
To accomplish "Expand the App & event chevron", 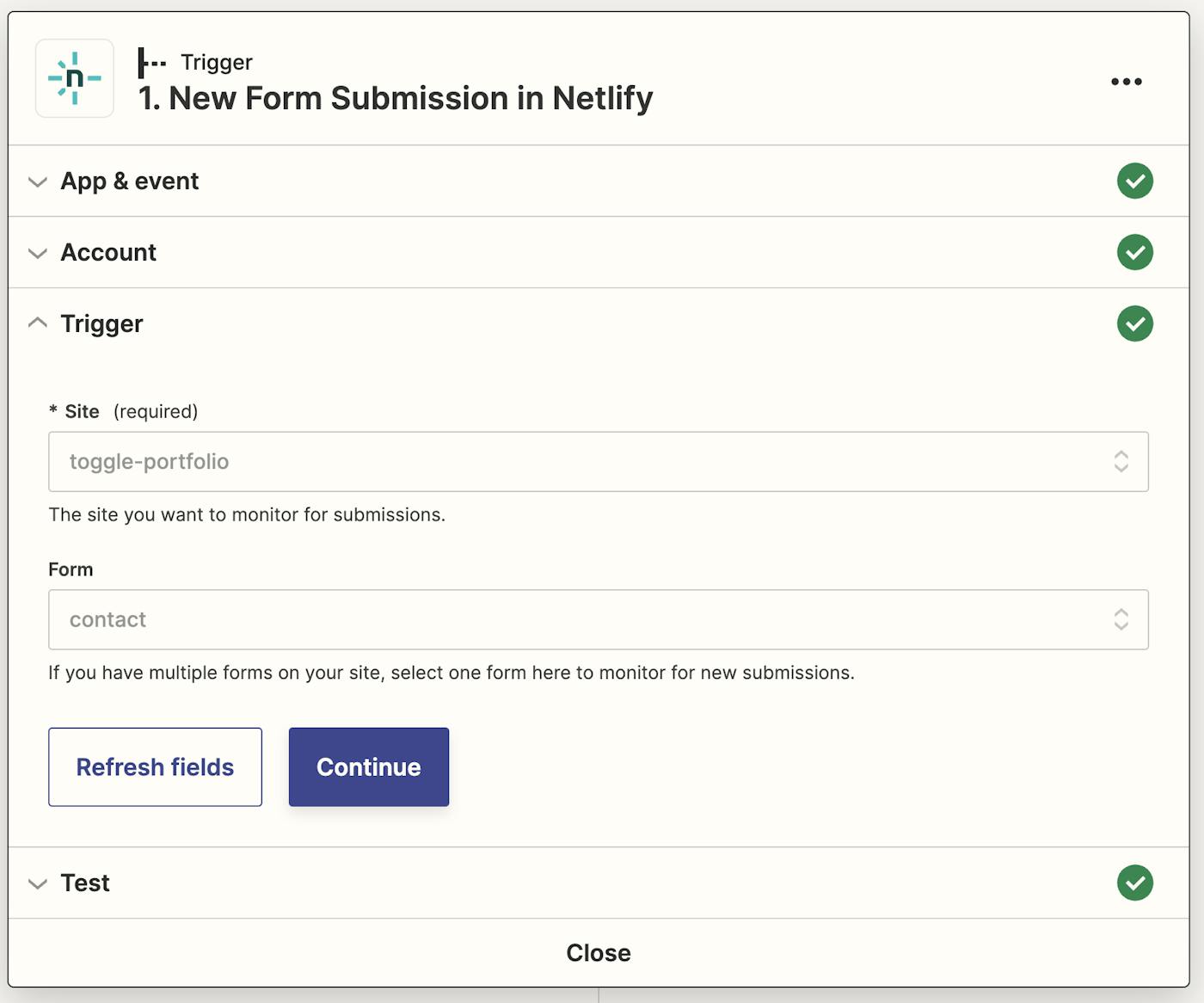I will pos(37,182).
